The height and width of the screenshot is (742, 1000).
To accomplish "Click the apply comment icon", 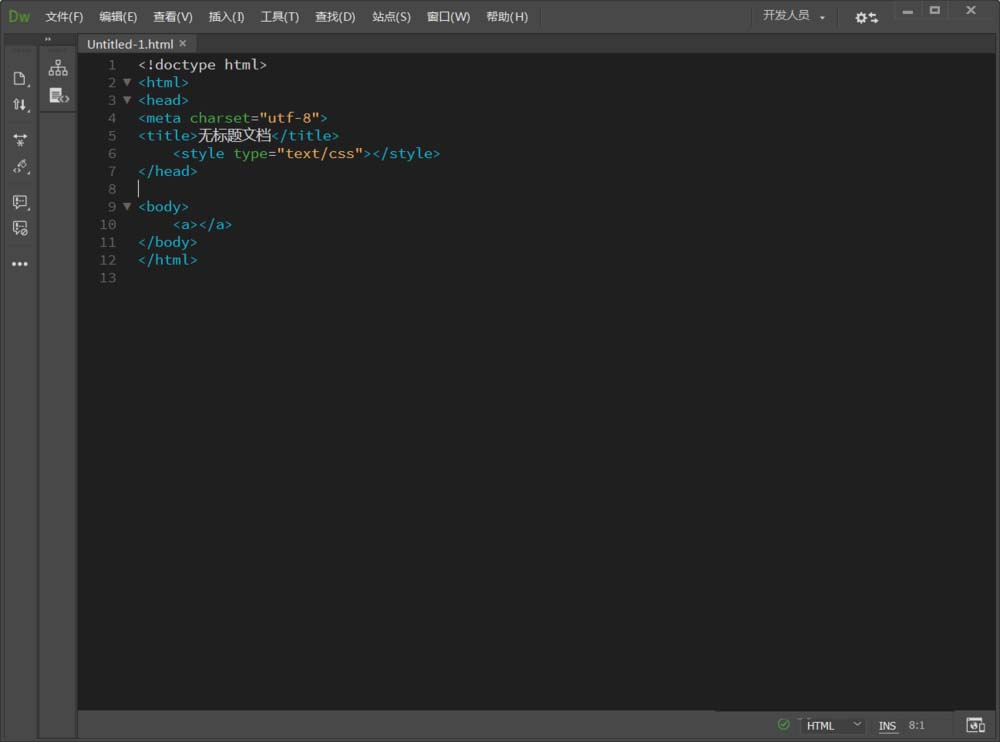I will (x=20, y=202).
